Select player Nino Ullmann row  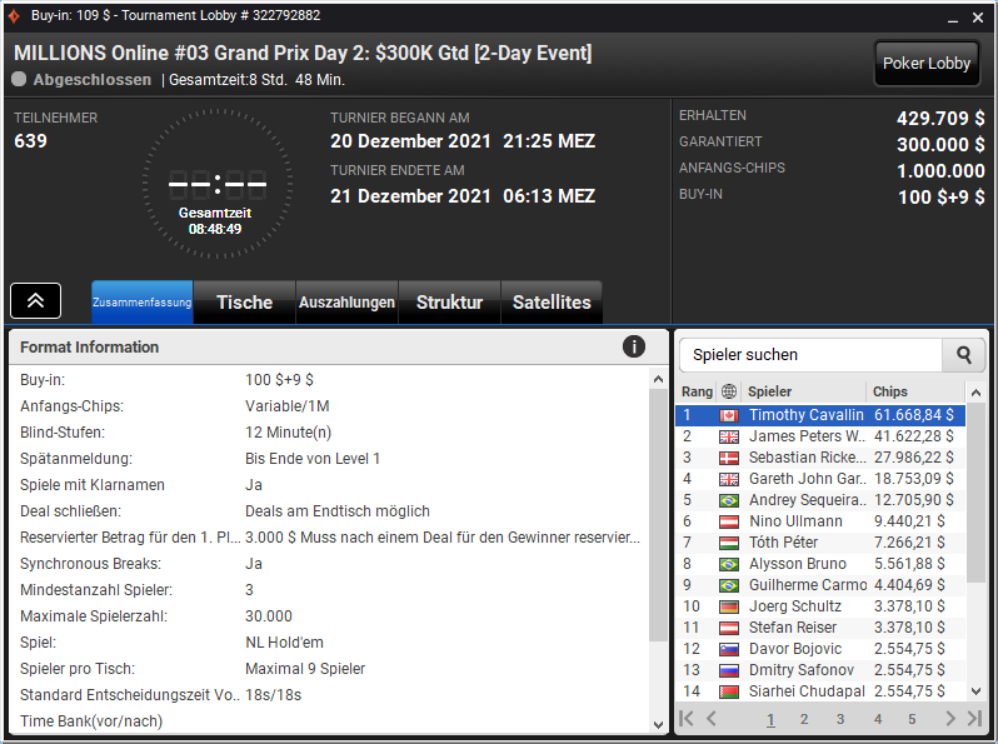point(820,521)
